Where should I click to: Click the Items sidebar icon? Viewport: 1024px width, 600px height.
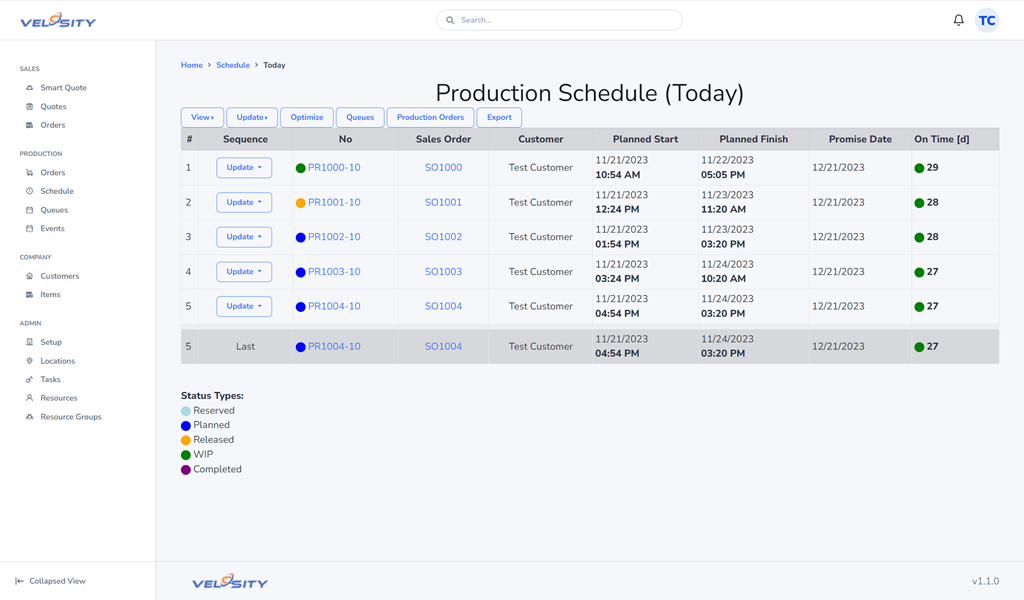(29, 294)
